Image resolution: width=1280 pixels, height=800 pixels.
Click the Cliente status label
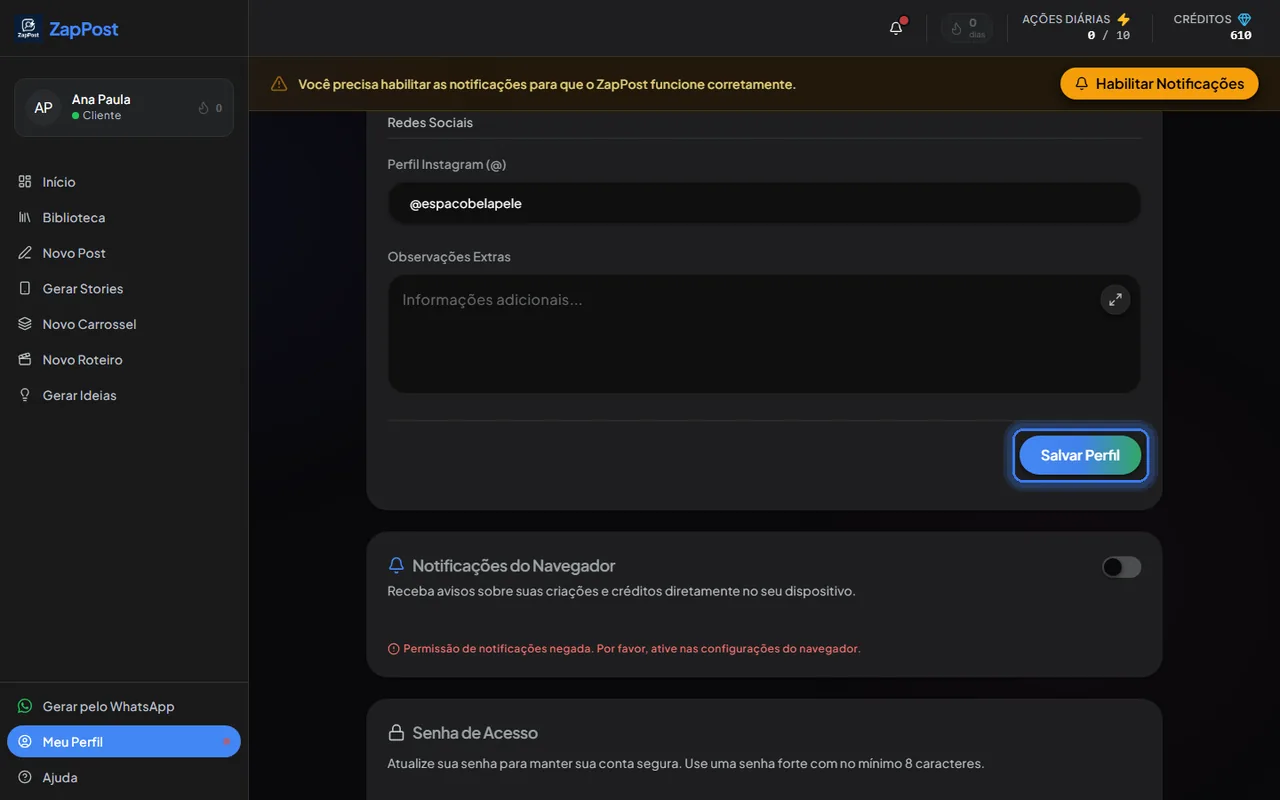point(102,116)
